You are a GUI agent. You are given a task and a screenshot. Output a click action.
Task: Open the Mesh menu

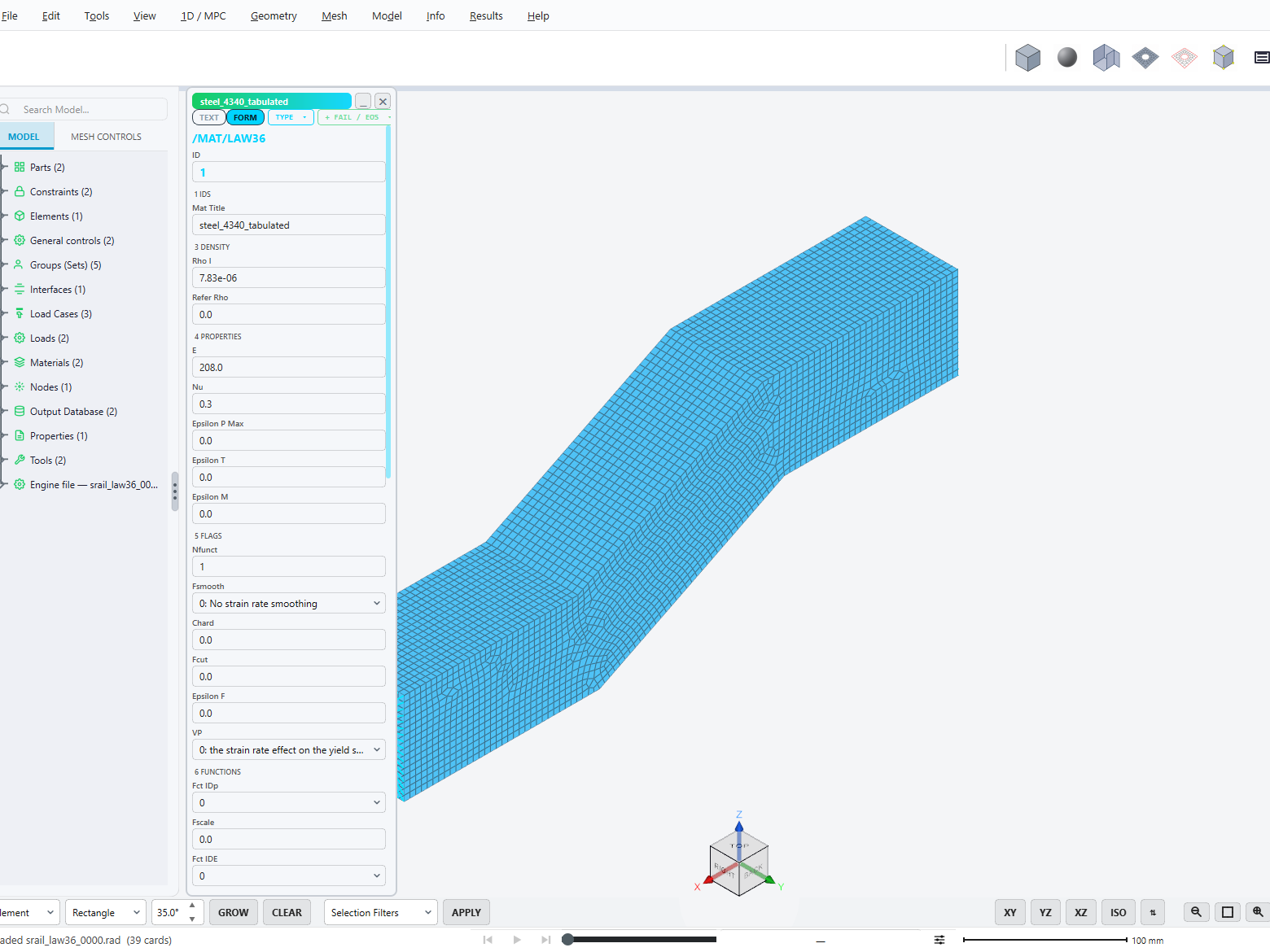pyautogui.click(x=335, y=15)
